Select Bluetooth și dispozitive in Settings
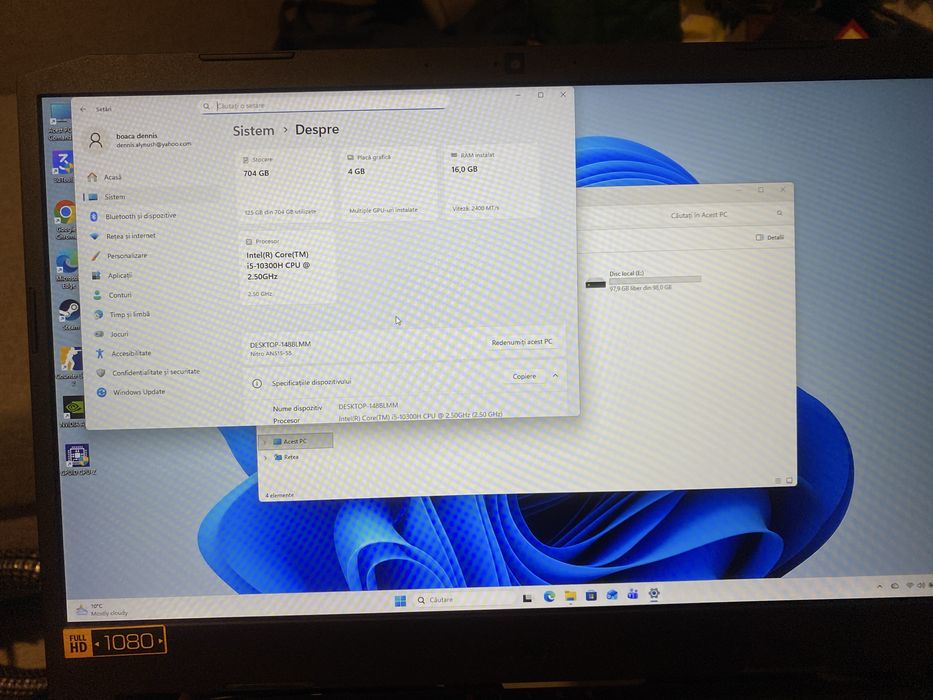Screen dimensions: 933x700 pyautogui.click(x=140, y=216)
